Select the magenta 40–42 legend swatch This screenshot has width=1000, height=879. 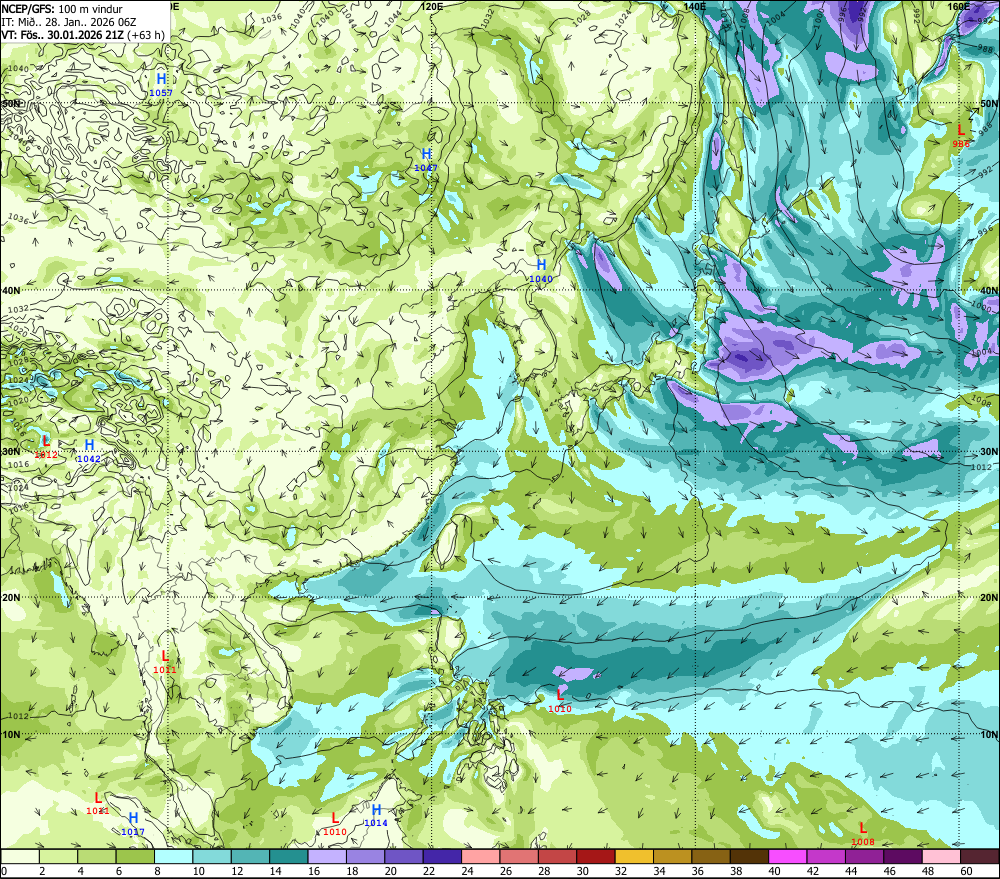pos(788,857)
